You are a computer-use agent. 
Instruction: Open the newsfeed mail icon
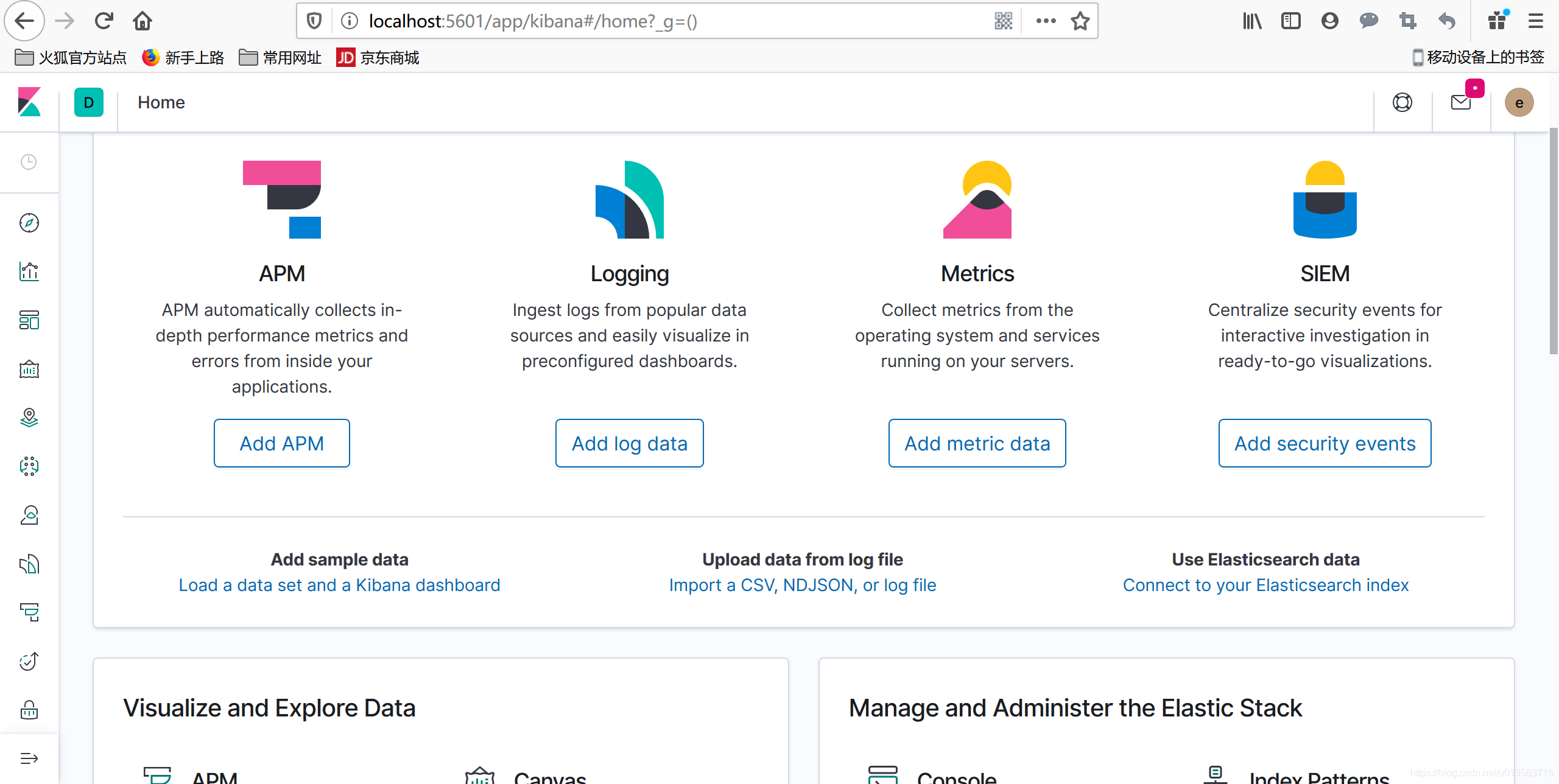click(x=1461, y=102)
